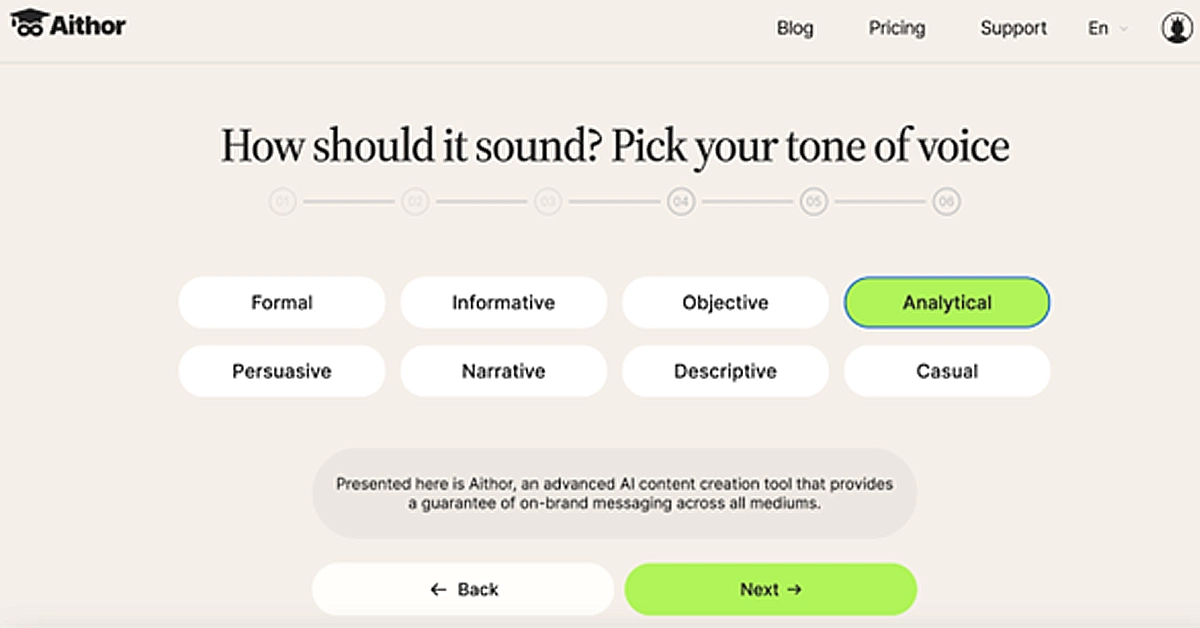This screenshot has height=628, width=1200.
Task: Jump to step 02 circle
Action: click(x=415, y=203)
